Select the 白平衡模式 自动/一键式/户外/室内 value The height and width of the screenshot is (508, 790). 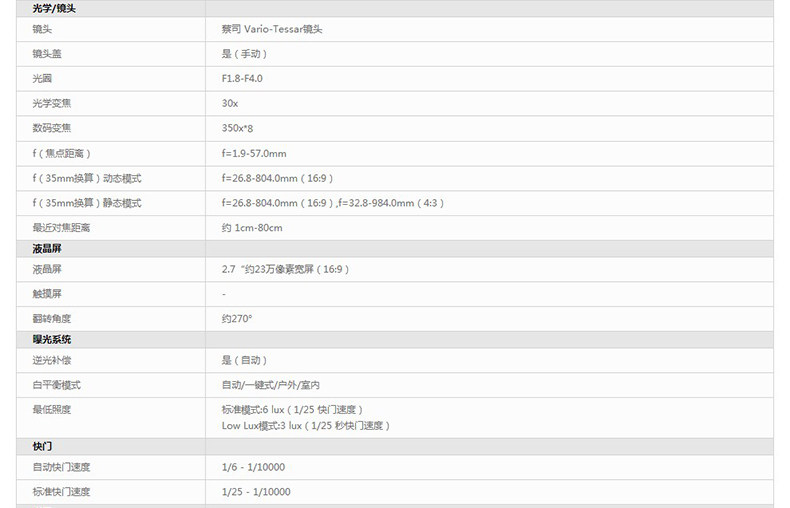tap(271, 385)
